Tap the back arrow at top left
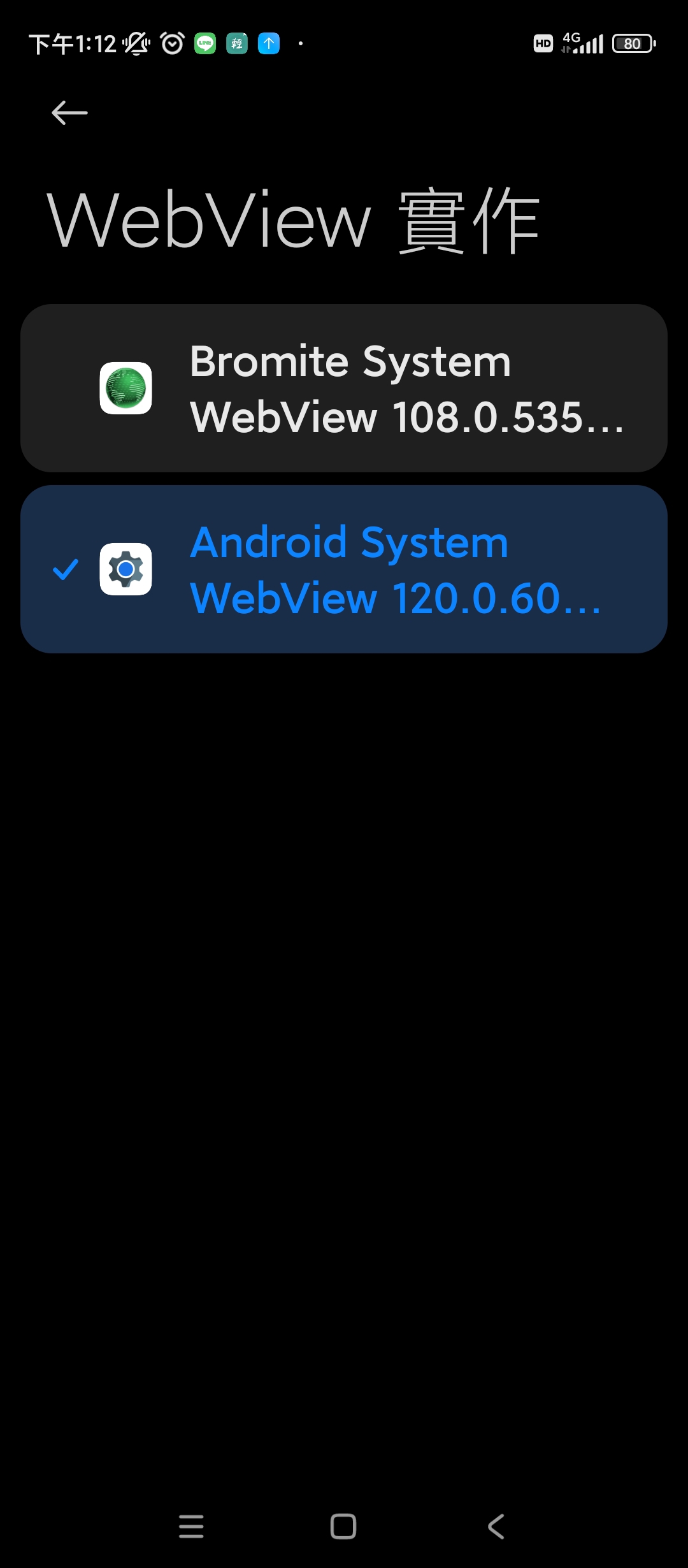This screenshot has height=1568, width=688. (x=69, y=113)
